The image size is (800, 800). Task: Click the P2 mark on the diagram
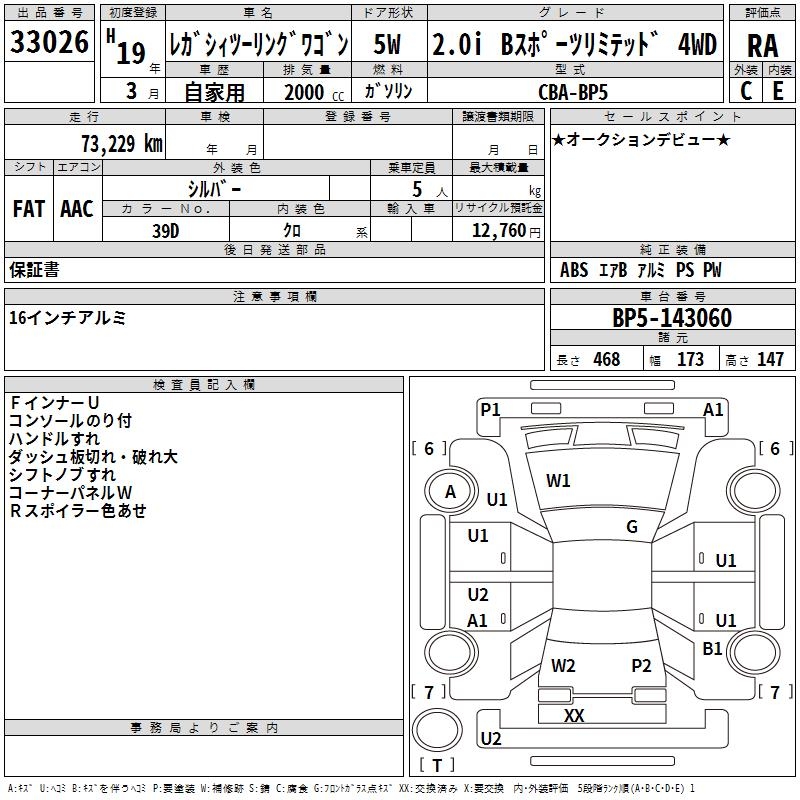[641, 666]
